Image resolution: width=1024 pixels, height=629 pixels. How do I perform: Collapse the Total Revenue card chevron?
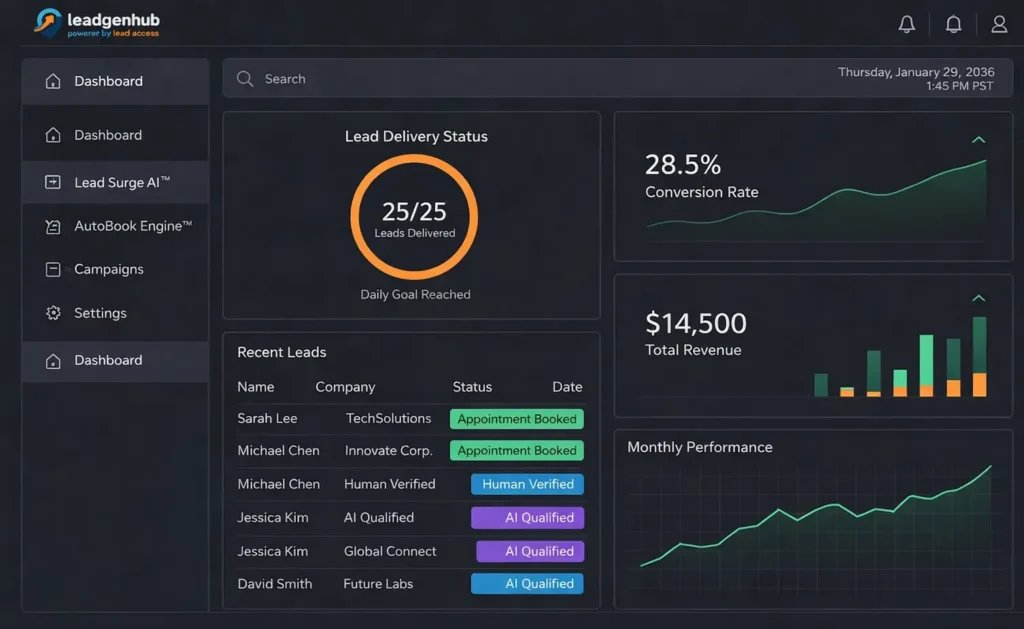pyautogui.click(x=978, y=298)
